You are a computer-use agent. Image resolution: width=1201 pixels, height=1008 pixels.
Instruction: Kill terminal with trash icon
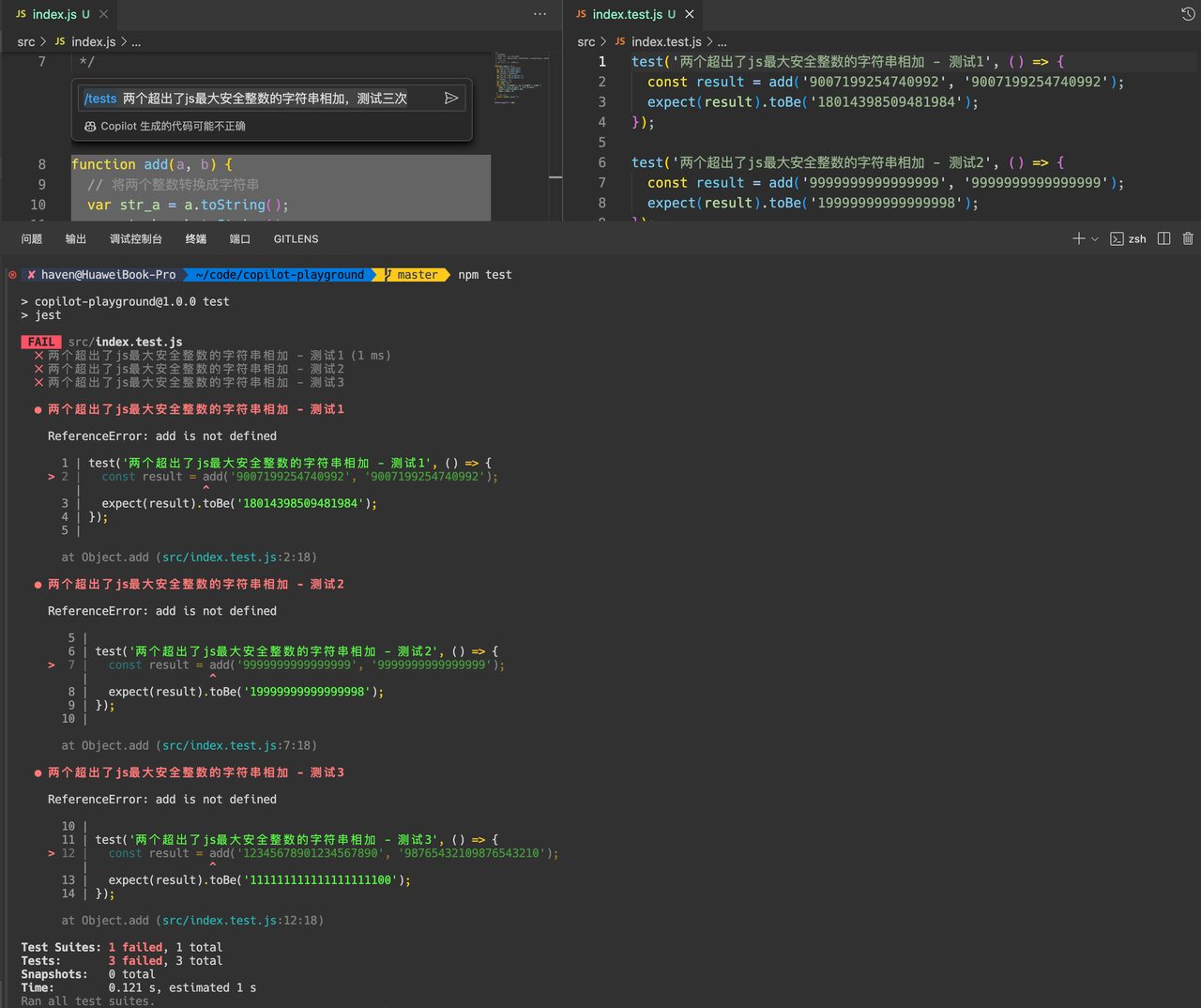tap(1188, 239)
